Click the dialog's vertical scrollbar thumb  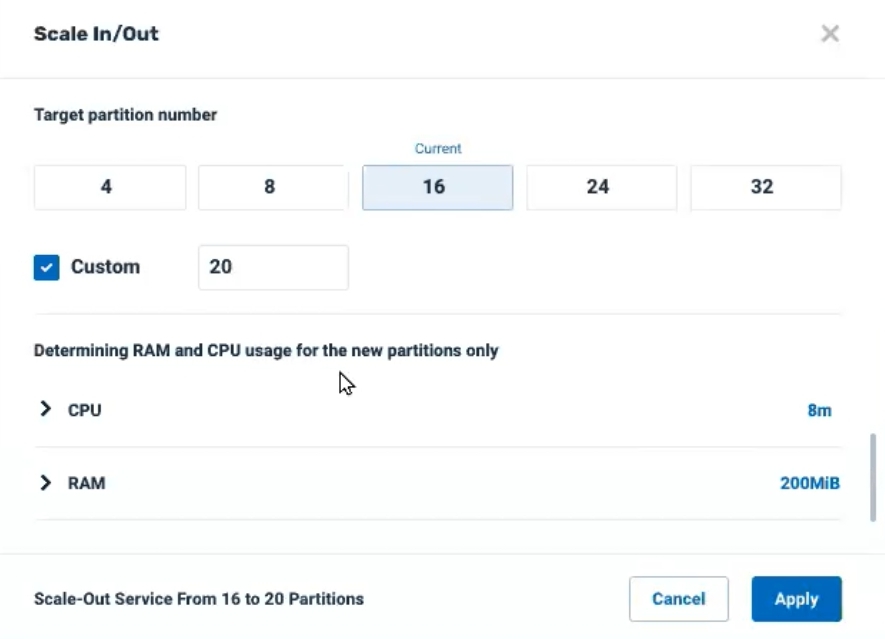[x=873, y=478]
